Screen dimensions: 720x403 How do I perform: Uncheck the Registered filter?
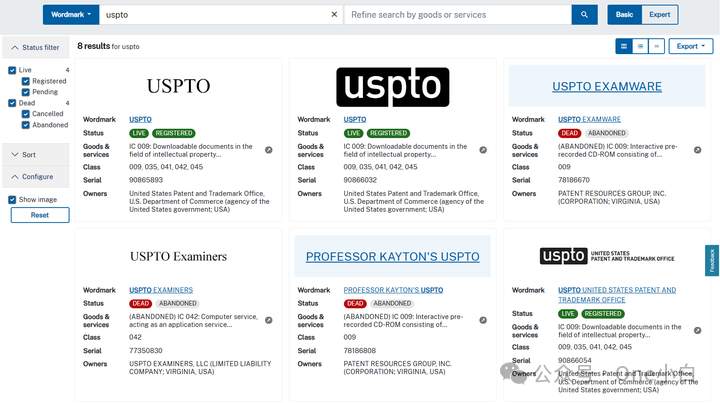(26, 81)
